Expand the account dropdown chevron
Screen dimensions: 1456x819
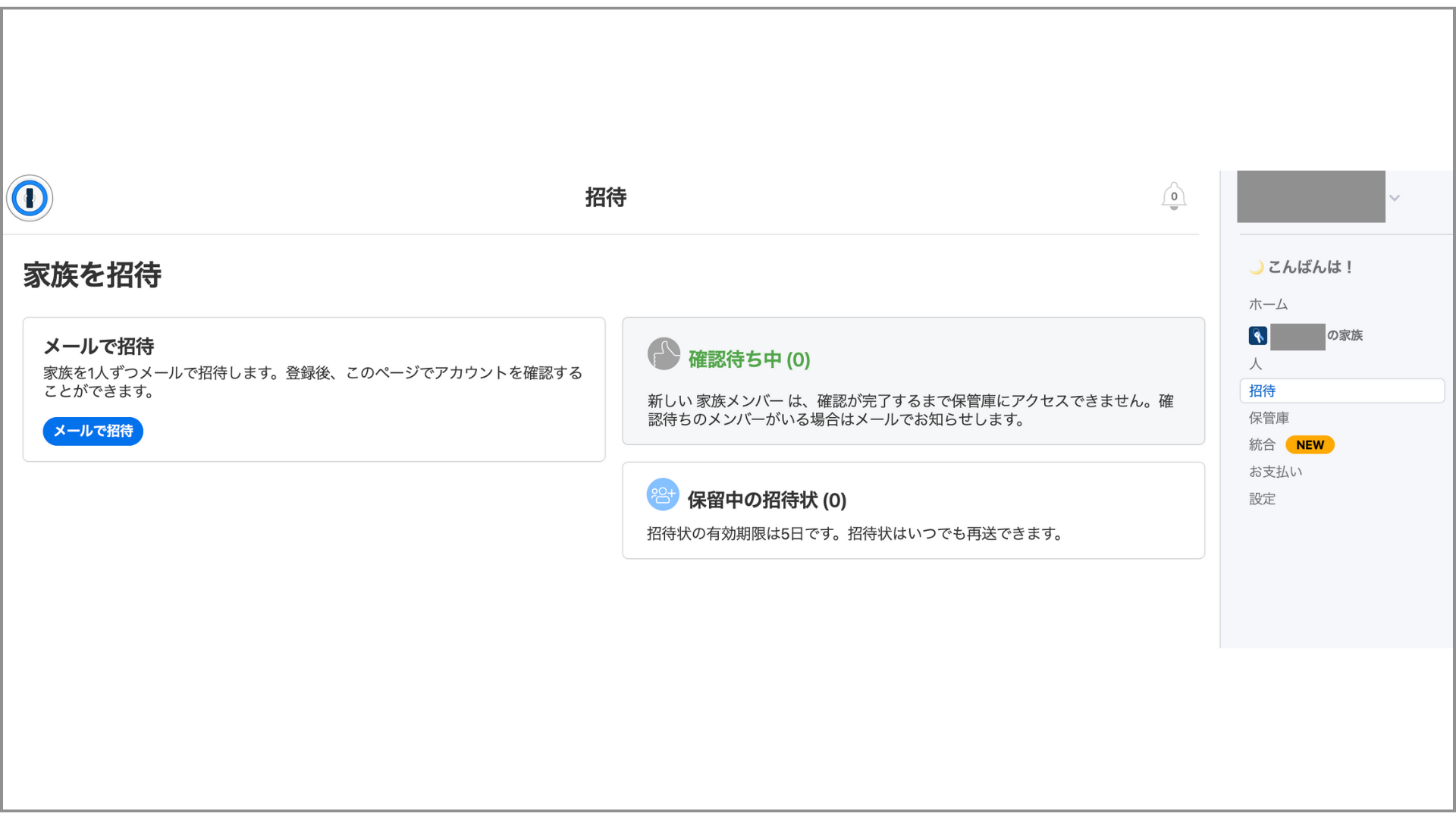coord(1395,198)
